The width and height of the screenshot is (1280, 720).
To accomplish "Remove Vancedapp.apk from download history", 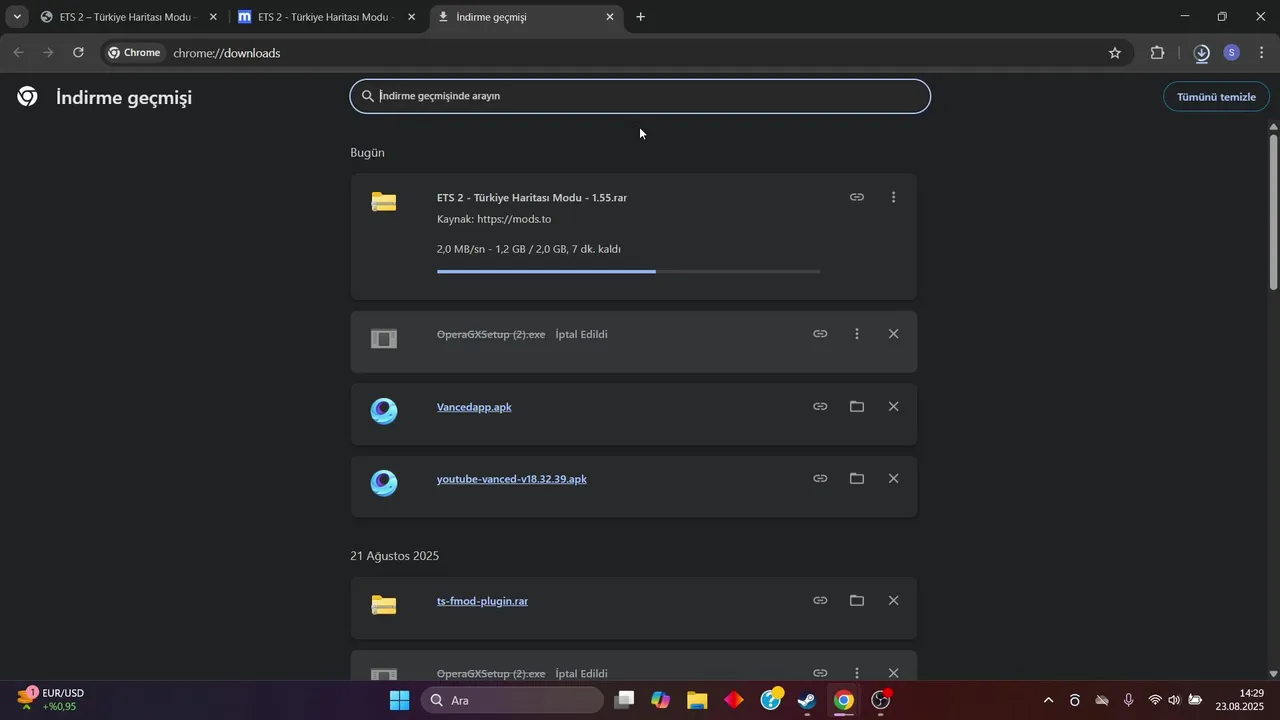I will click(894, 406).
